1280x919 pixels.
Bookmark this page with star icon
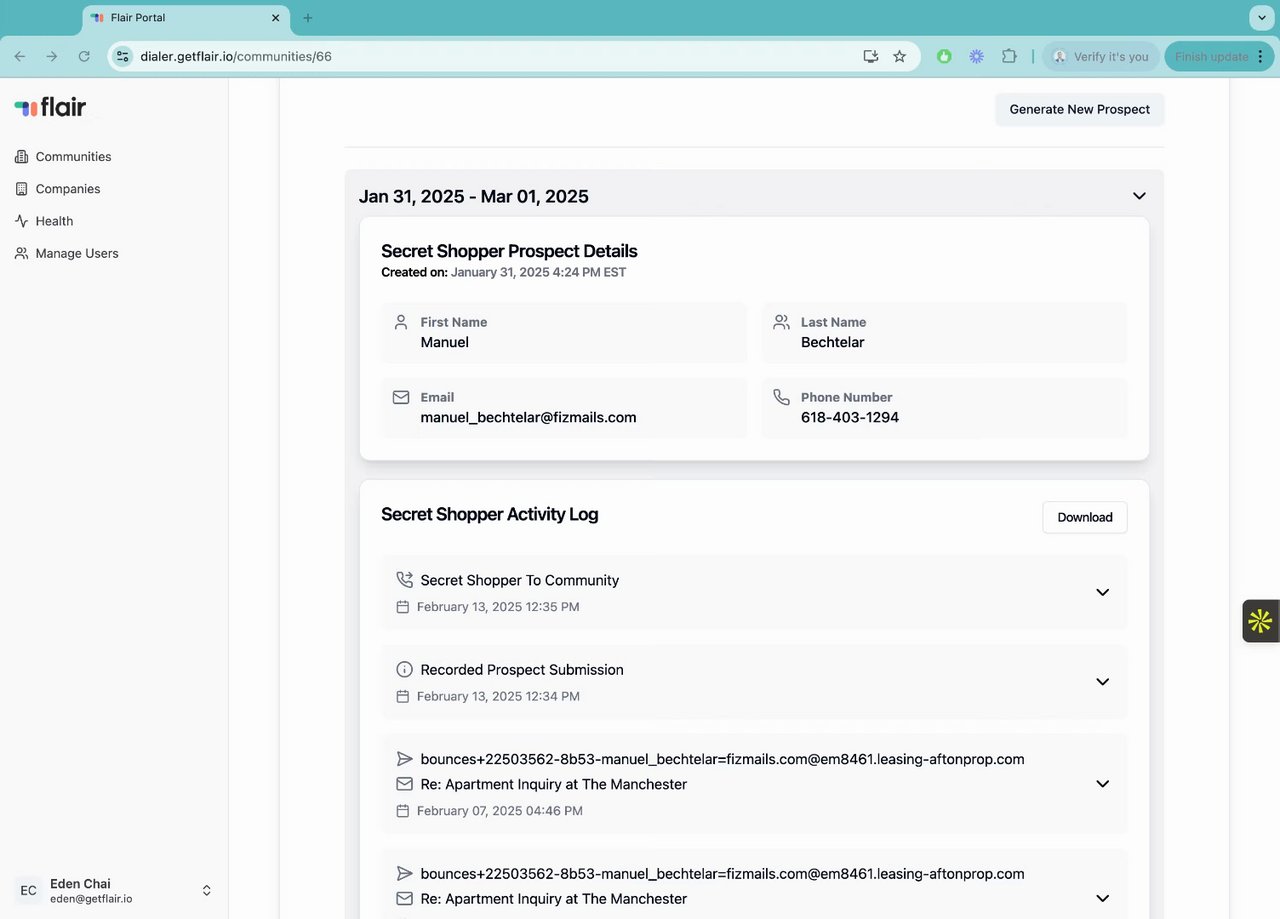point(899,57)
